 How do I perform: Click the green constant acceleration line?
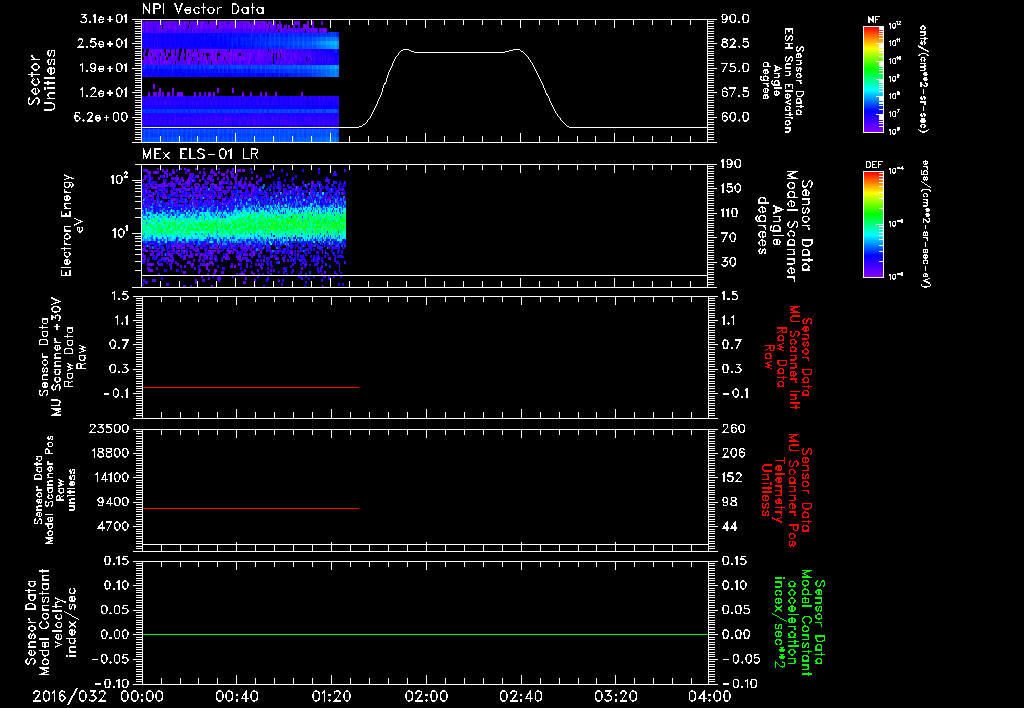[x=425, y=634]
